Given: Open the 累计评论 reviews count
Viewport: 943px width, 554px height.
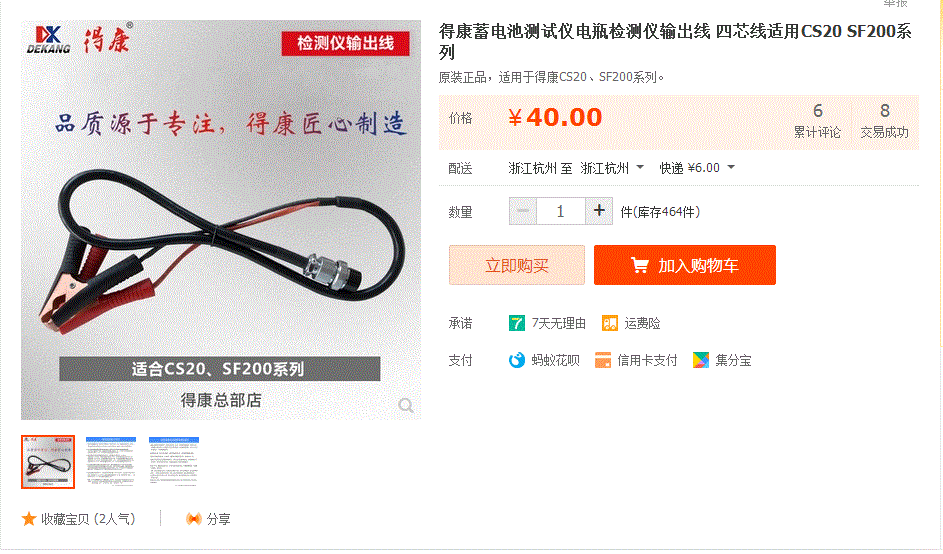Looking at the screenshot, I should point(817,122).
